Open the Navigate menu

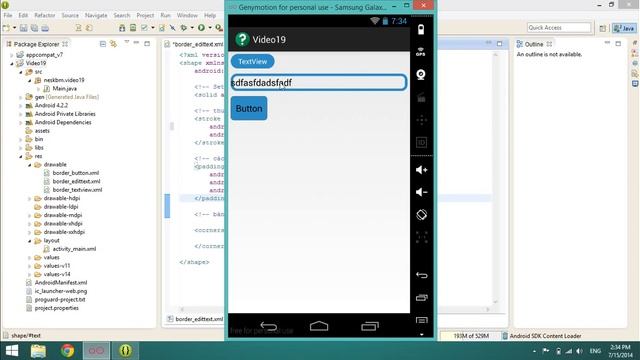(x=96, y=15)
